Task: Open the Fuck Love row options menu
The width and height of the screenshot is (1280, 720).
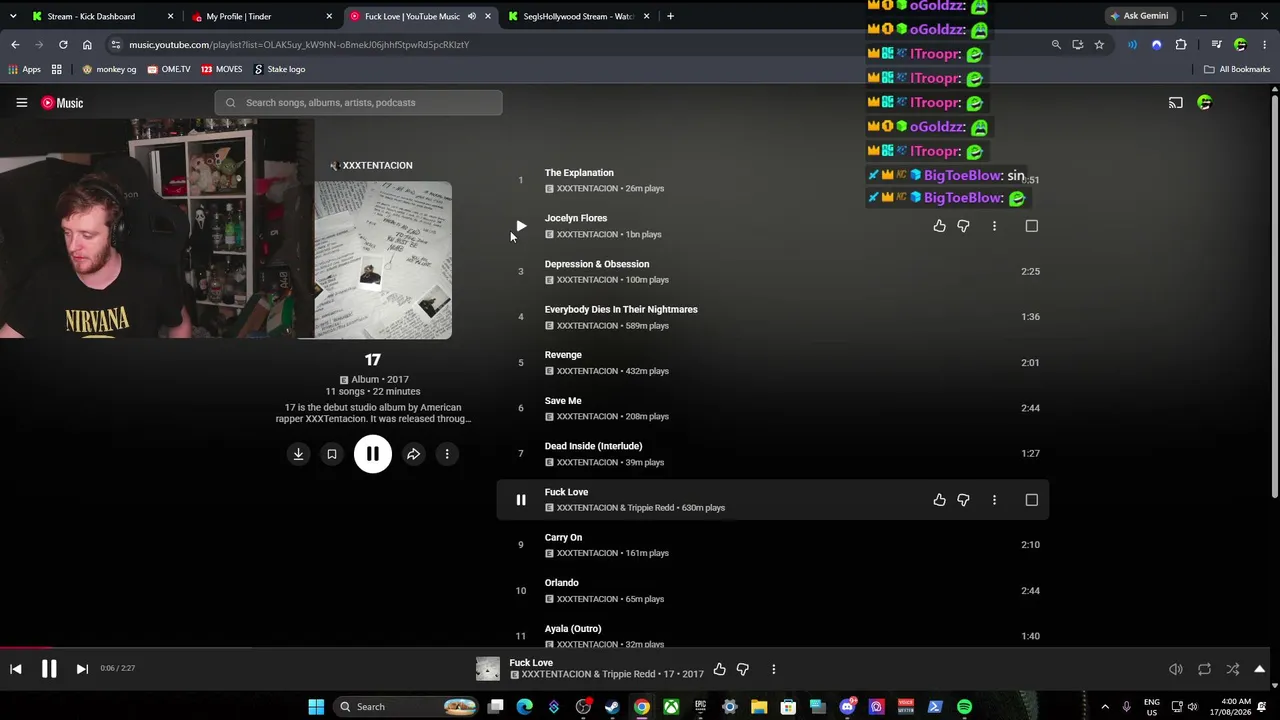Action: [994, 500]
